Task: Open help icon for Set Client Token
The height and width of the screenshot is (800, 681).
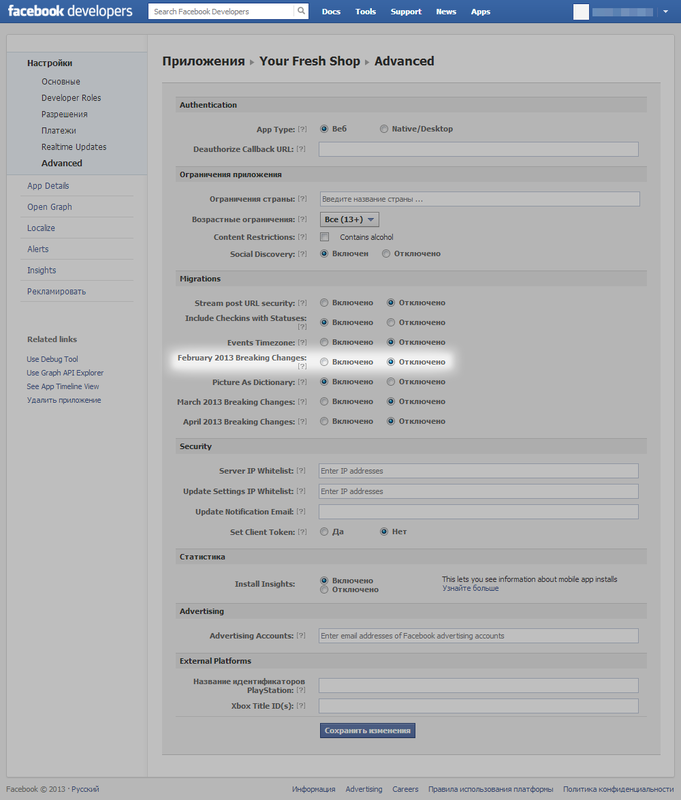Action: (x=302, y=532)
